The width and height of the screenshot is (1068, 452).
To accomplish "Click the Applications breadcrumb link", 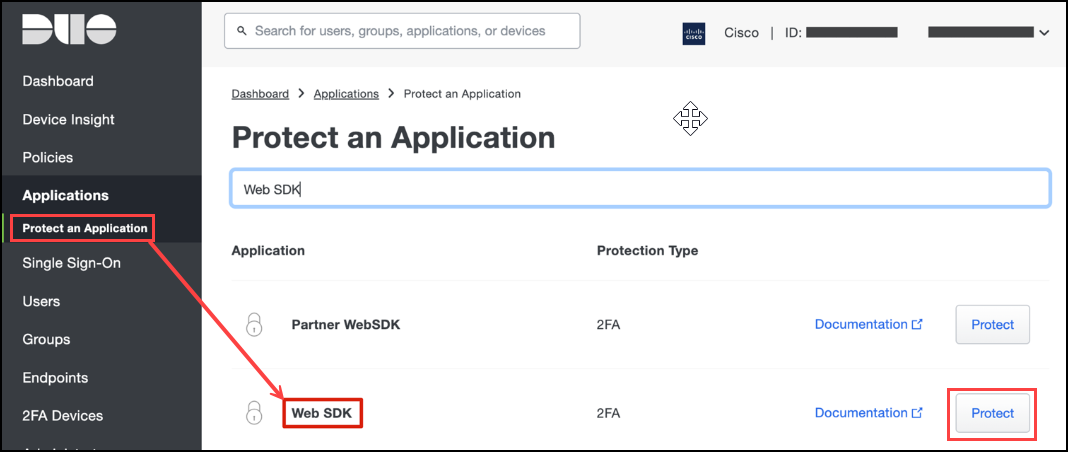I will (x=346, y=94).
